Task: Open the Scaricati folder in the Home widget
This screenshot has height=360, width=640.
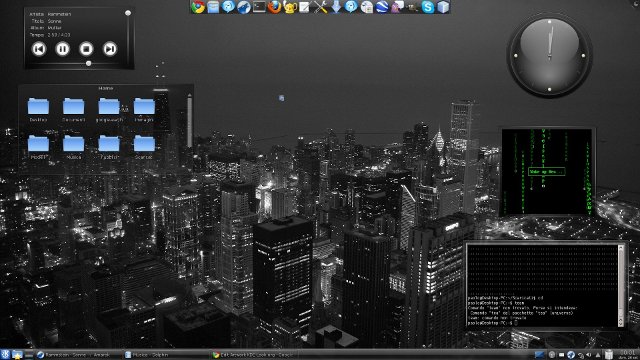Action: (144, 147)
